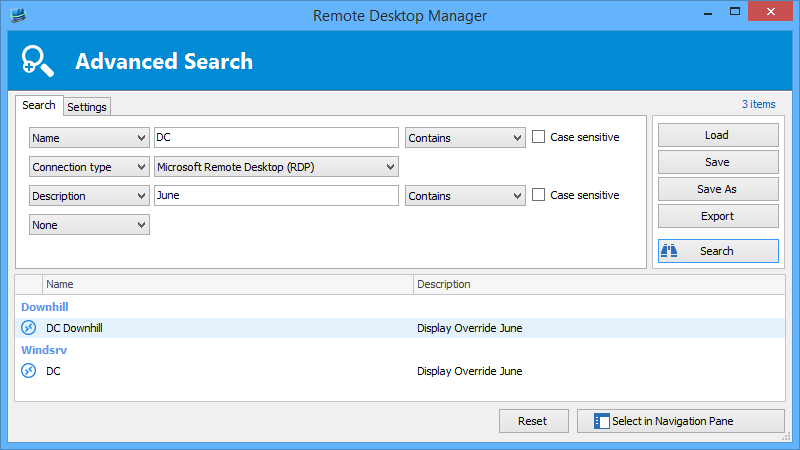Open the Microsoft Remote Desktop (RDP) dropdown
The image size is (800, 450).
(276, 167)
